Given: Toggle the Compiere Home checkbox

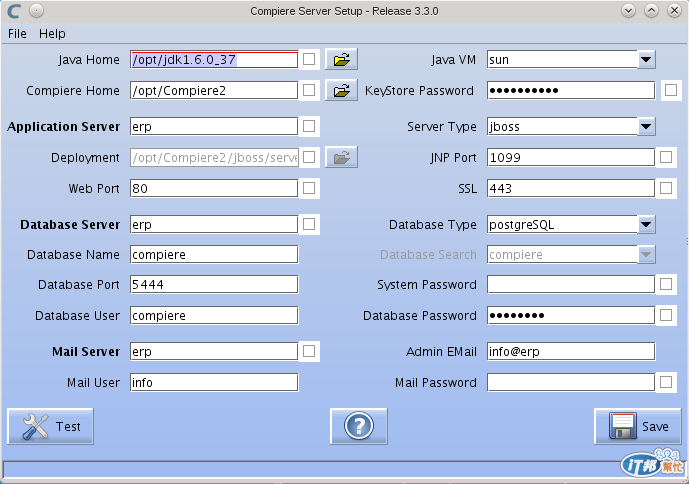Looking at the screenshot, I should click(309, 91).
